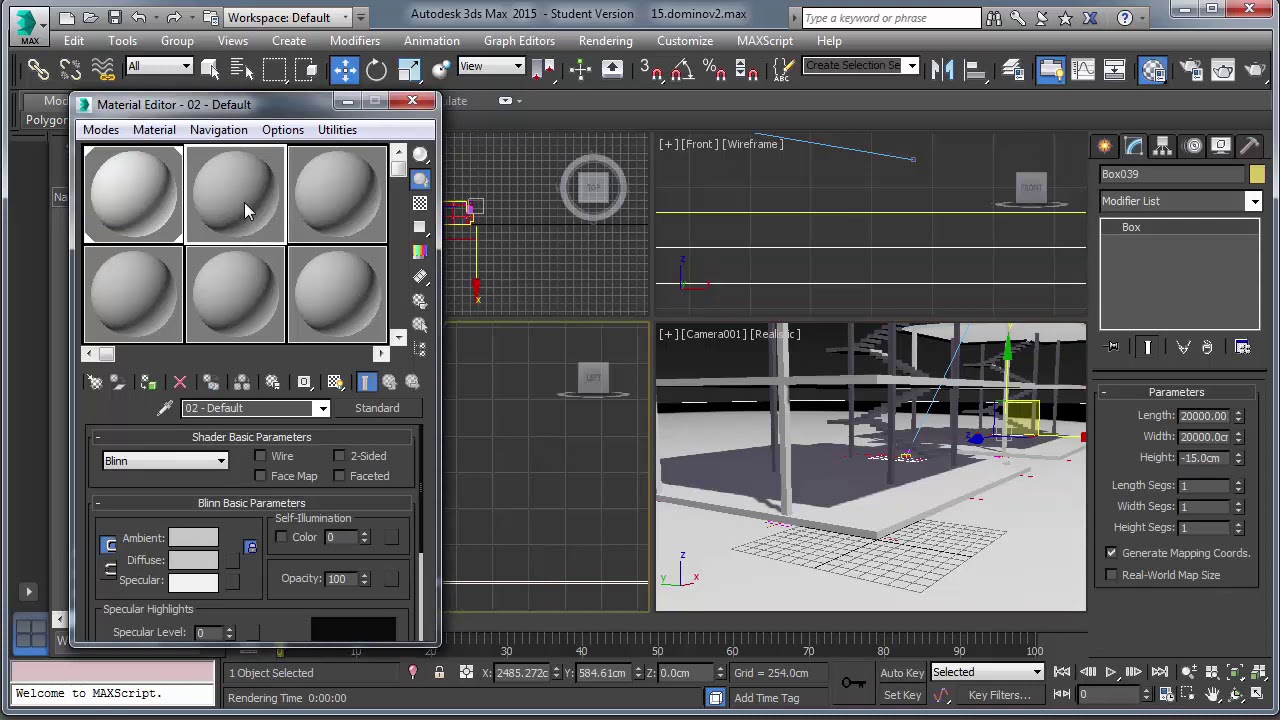The height and width of the screenshot is (720, 1280).
Task: Collapse the Shader Basic Parameters rollout
Action: click(252, 437)
